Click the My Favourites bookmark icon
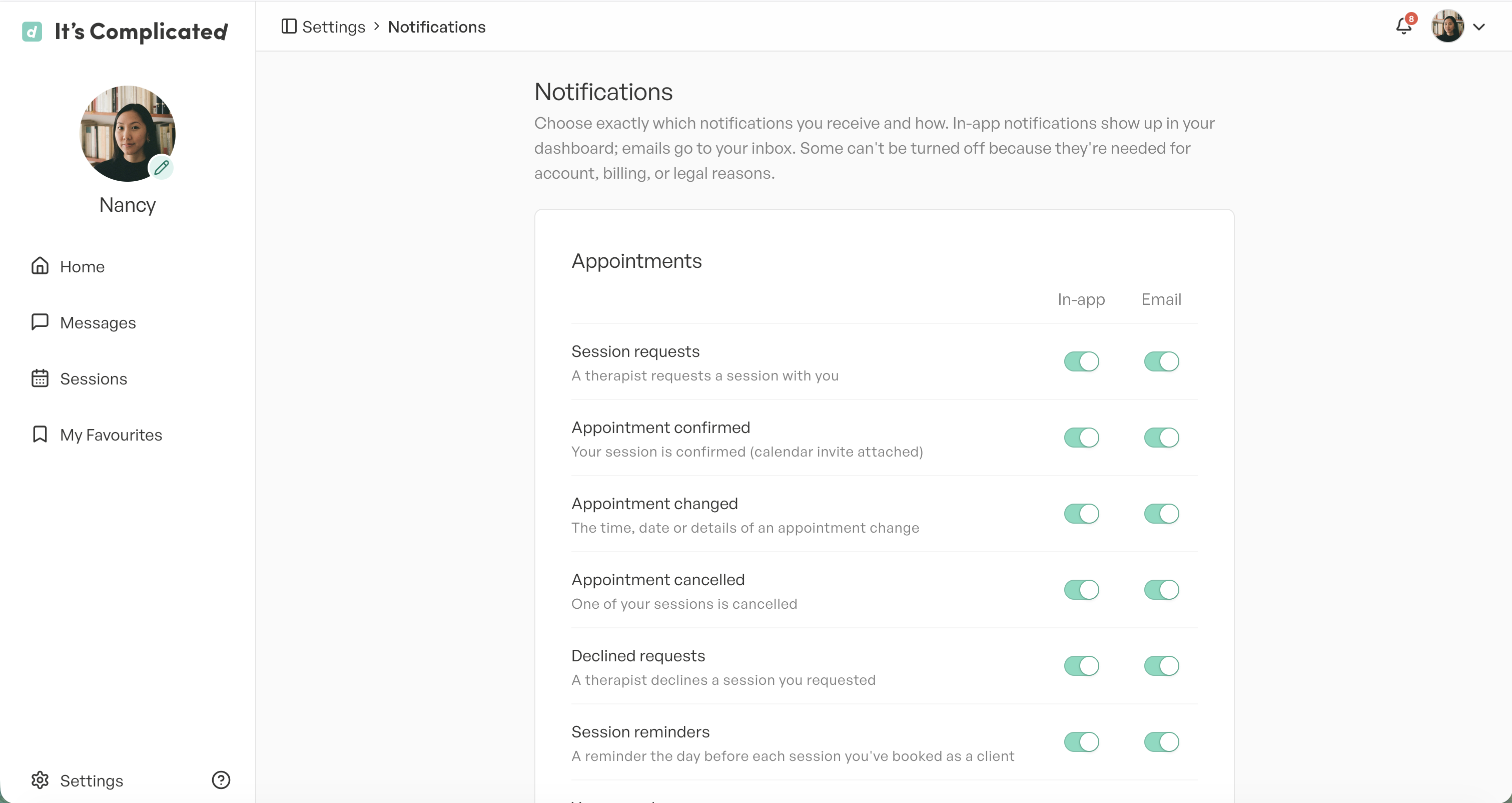Viewport: 1512px width, 803px height. [40, 434]
